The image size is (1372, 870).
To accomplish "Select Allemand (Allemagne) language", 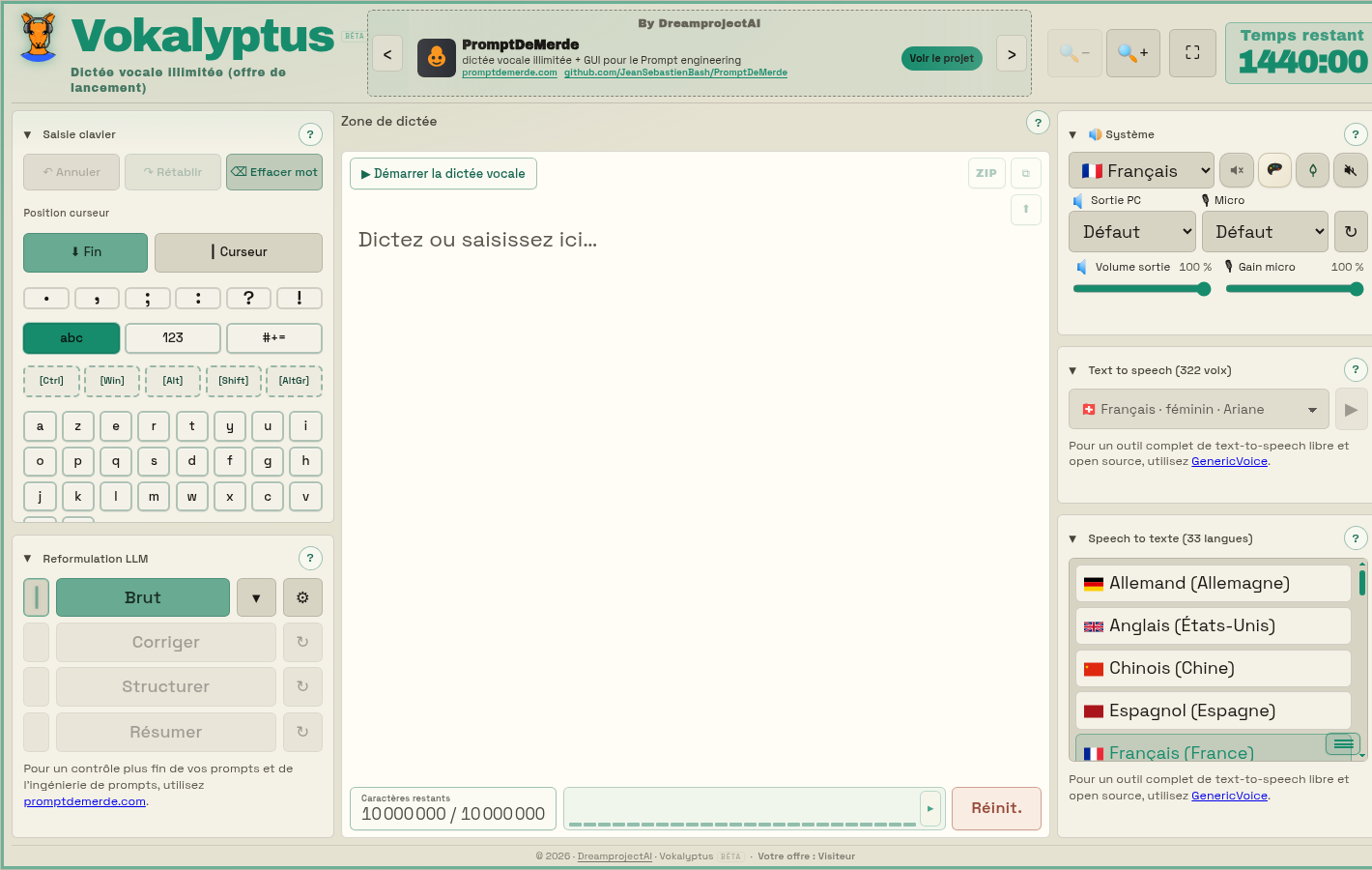I will coord(1214,583).
